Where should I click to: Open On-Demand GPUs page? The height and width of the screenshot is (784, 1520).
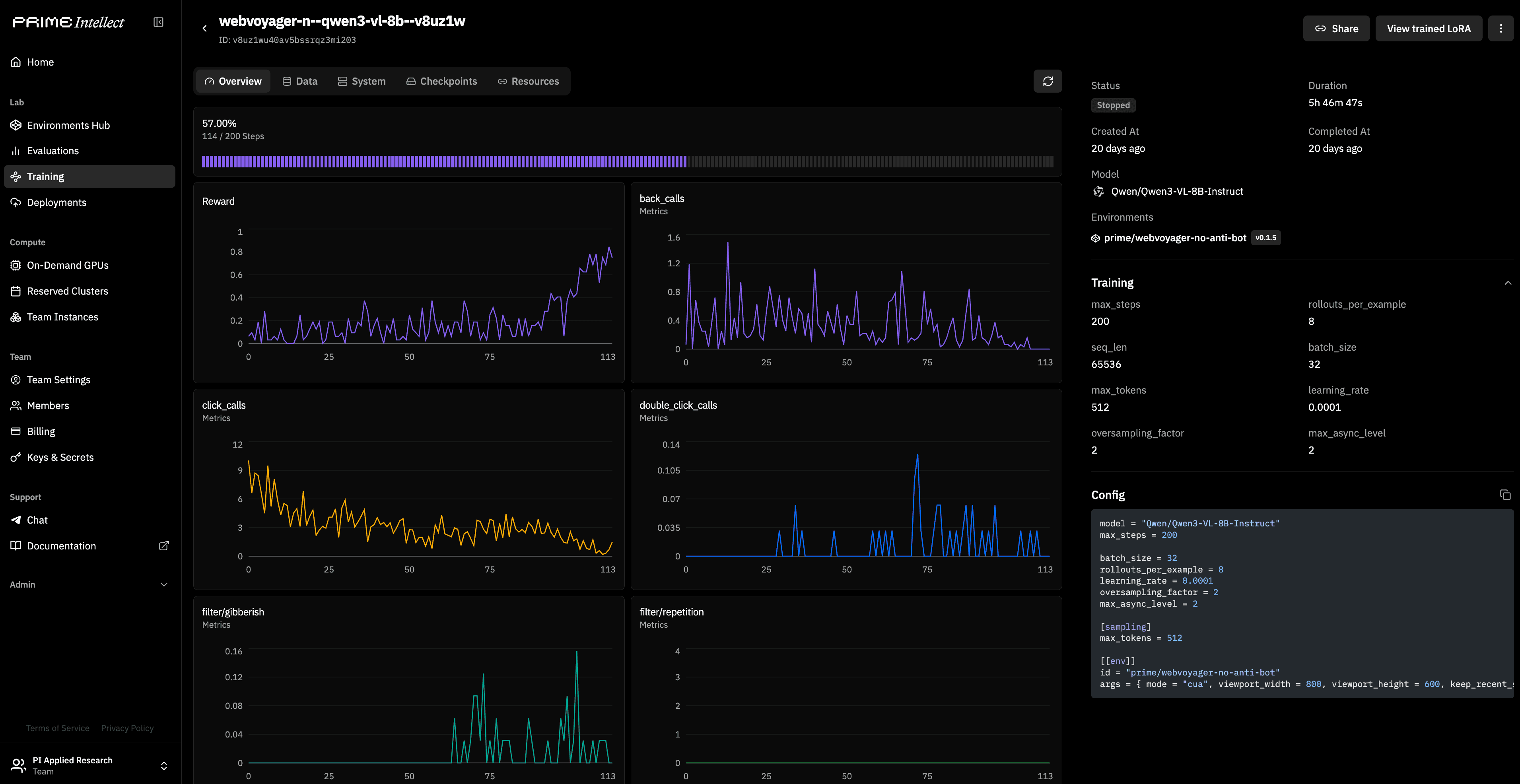67,266
